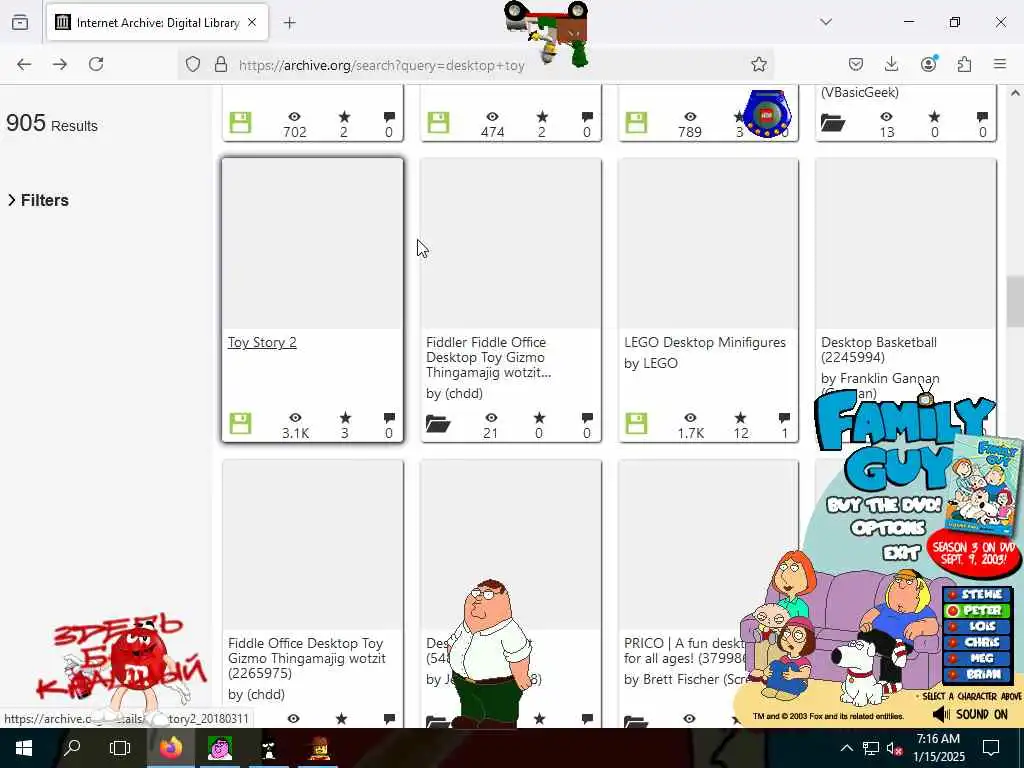
Task: Click the red M&M desktop toy
Action: point(136,663)
